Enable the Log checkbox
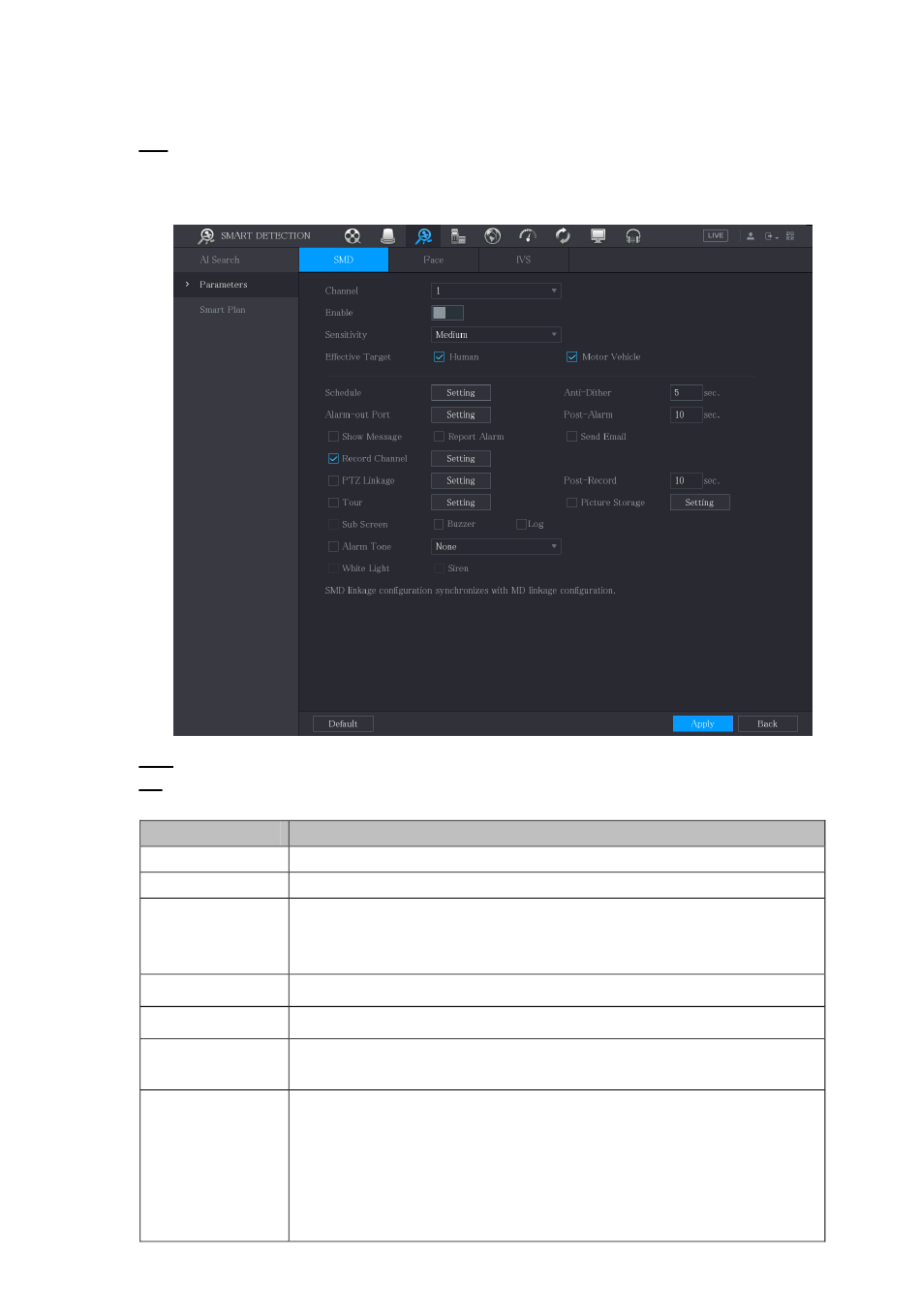This screenshot has height=1316, width=920. click(x=521, y=525)
